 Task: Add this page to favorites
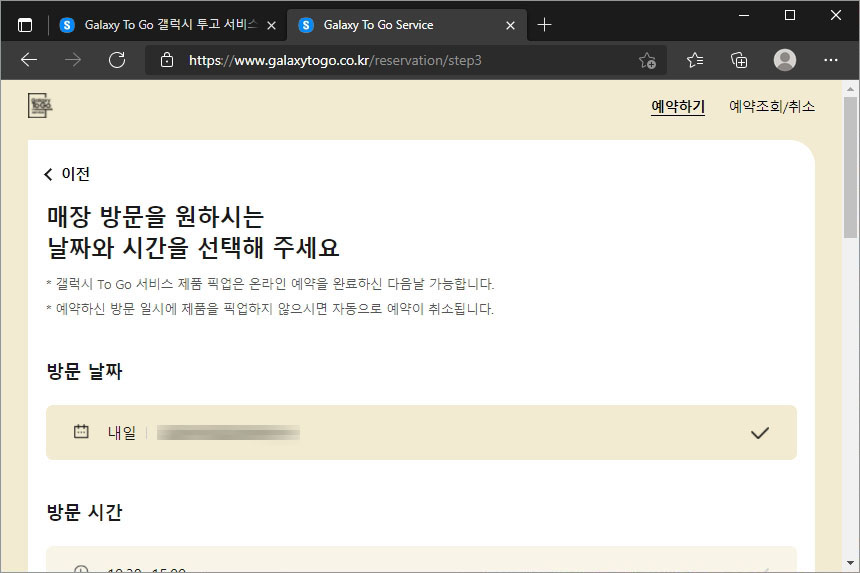tap(647, 60)
